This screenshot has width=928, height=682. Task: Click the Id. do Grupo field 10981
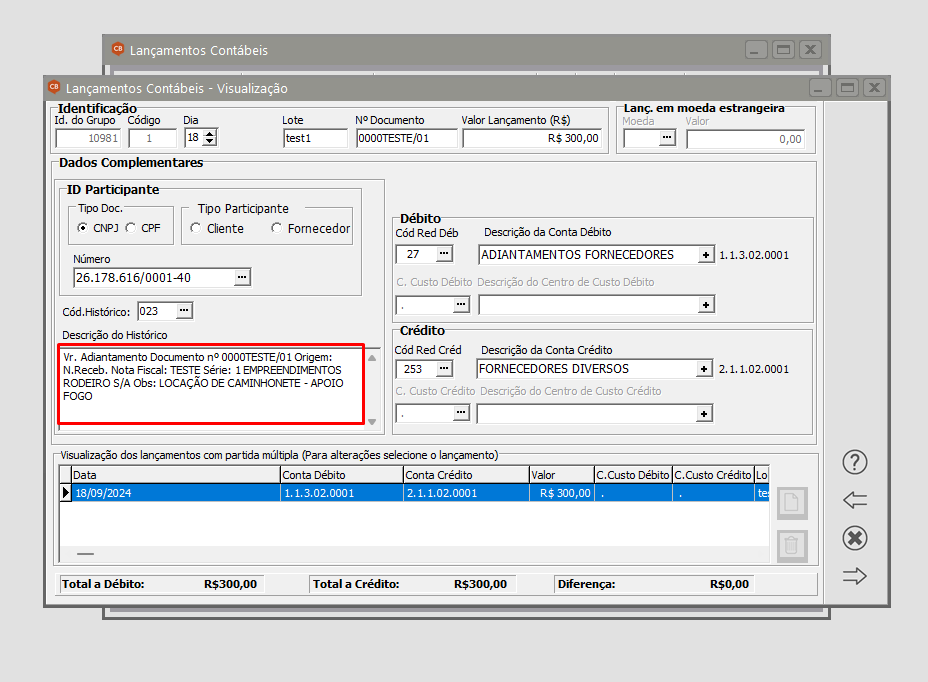pos(88,138)
